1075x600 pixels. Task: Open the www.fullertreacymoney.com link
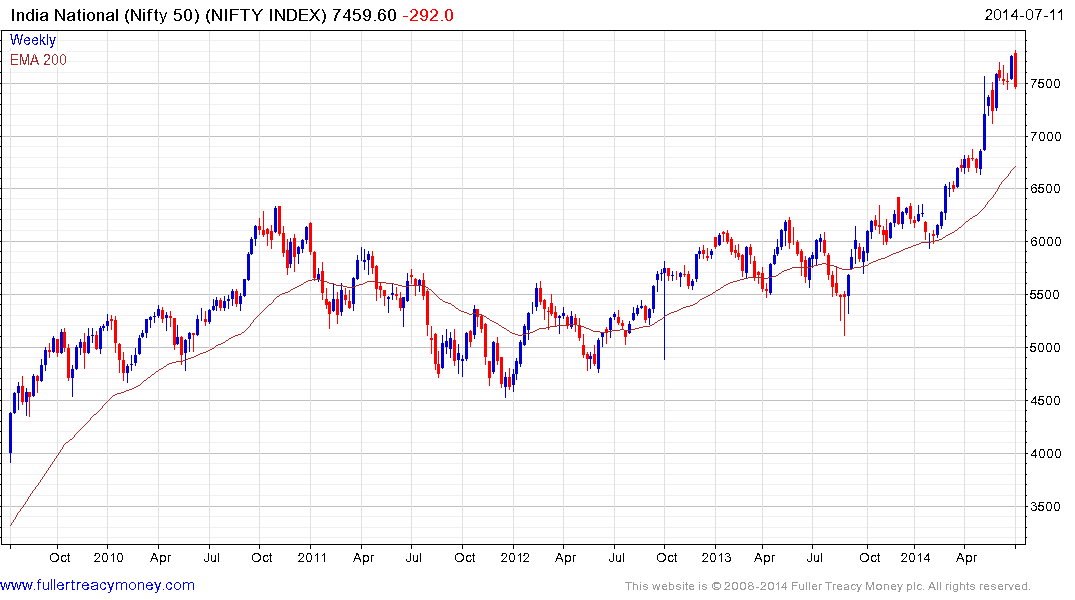[97, 586]
